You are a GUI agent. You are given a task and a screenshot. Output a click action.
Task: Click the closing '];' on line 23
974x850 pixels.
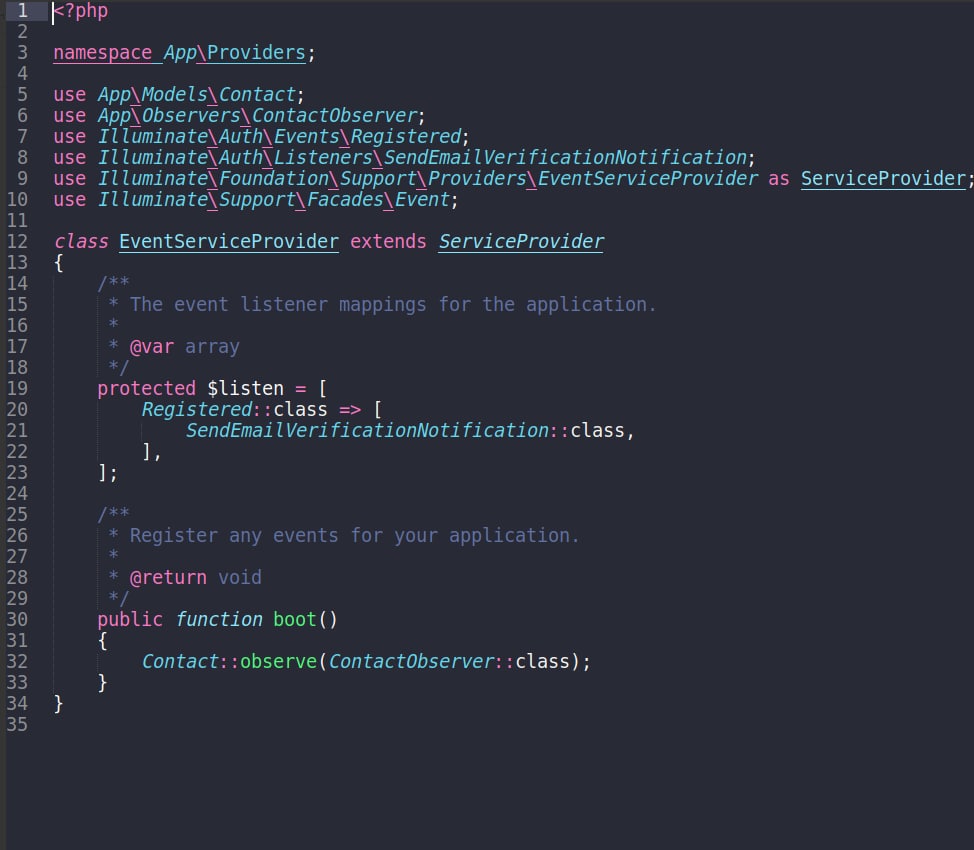click(107, 473)
